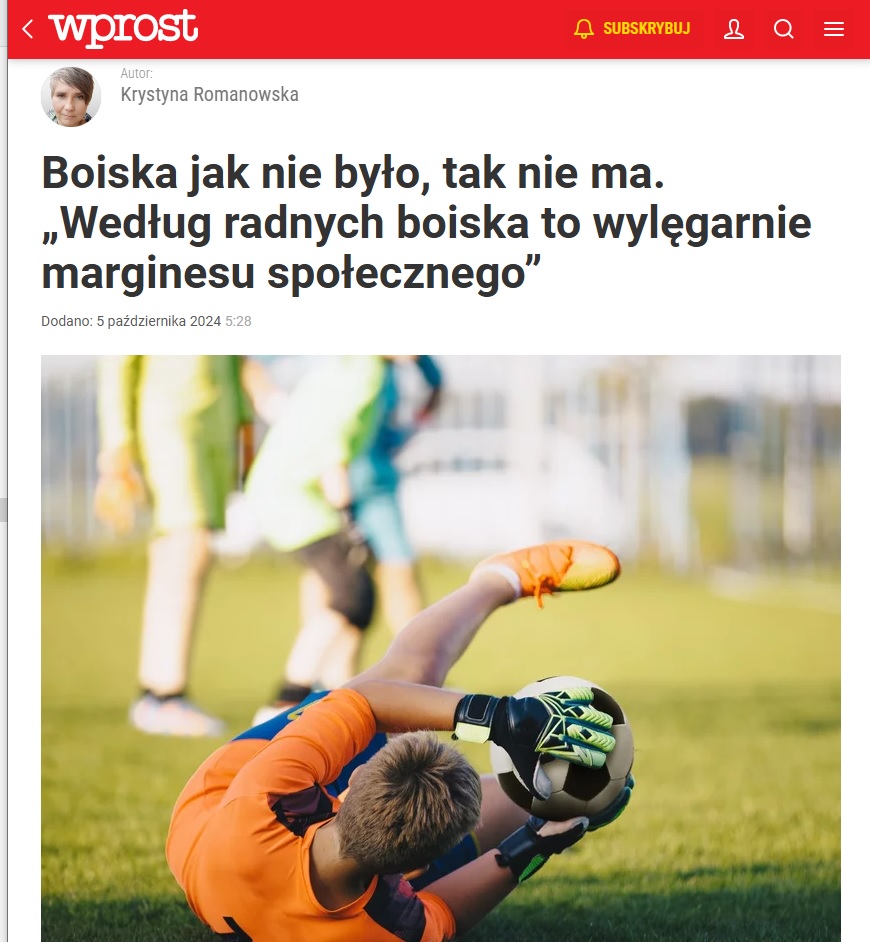Click the Autor label above the name
Image resolution: width=870 pixels, height=942 pixels.
click(x=136, y=73)
